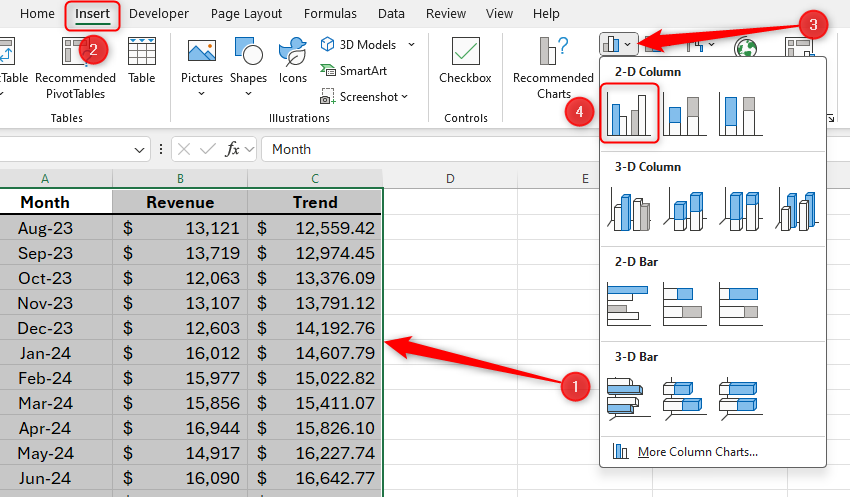The width and height of the screenshot is (850, 497).
Task: Select revenue cell 12,063
Action: [180, 278]
